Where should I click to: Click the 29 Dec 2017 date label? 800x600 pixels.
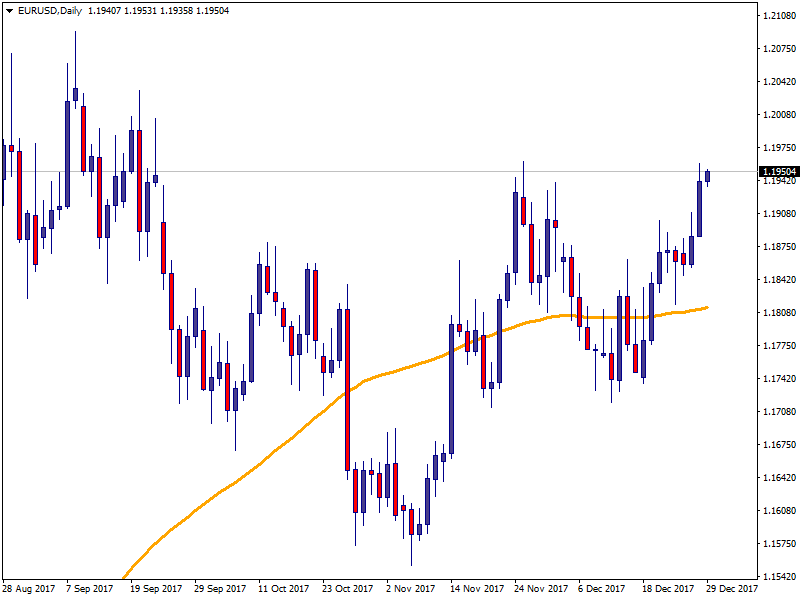pos(733,589)
